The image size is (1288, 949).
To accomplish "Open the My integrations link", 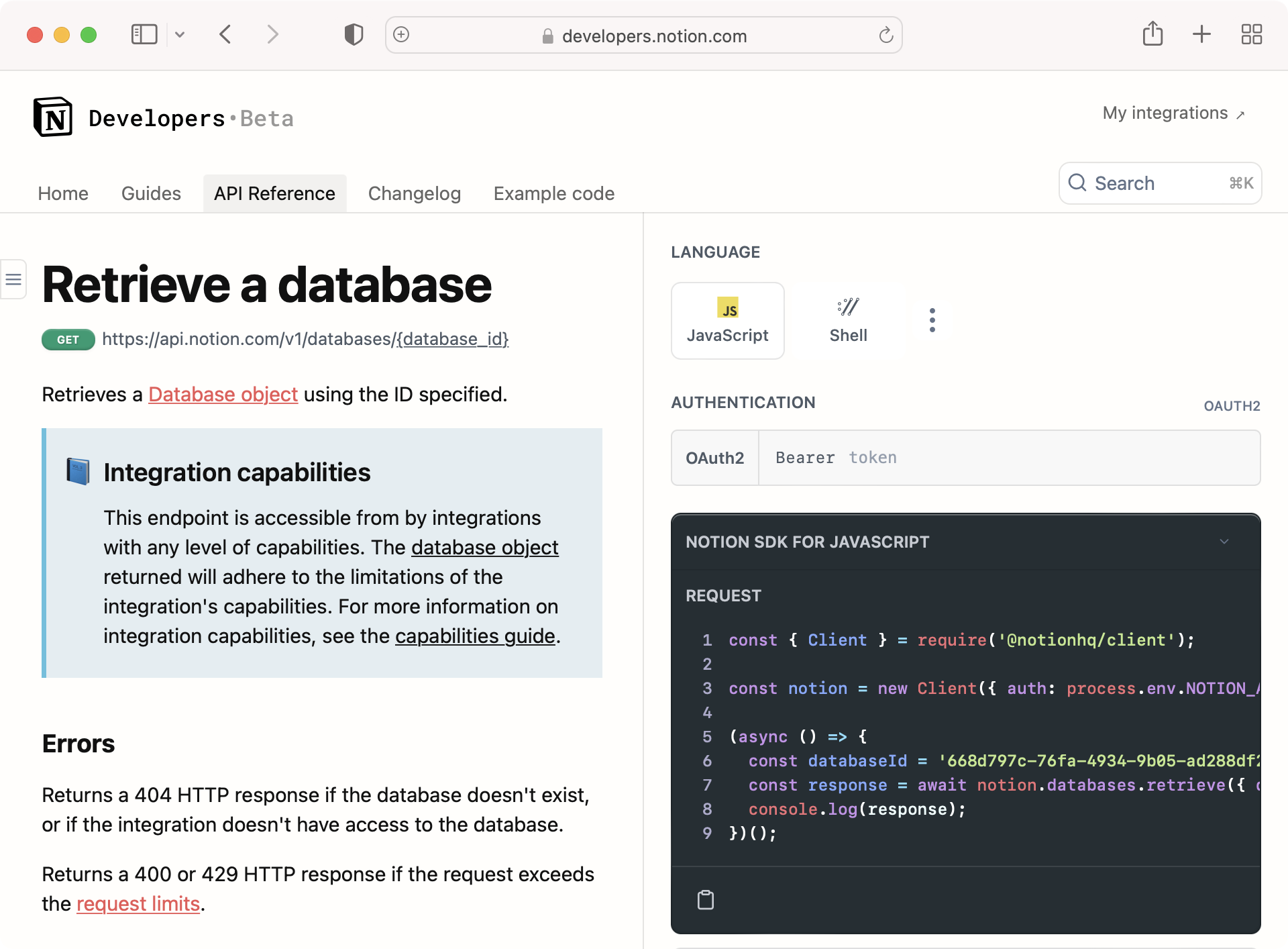I will coord(1174,113).
